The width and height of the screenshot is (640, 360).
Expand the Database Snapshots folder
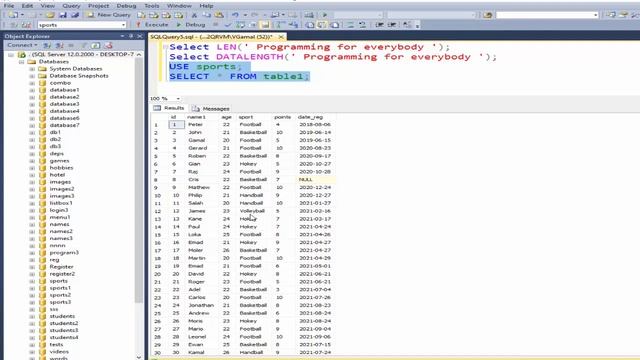point(32,76)
